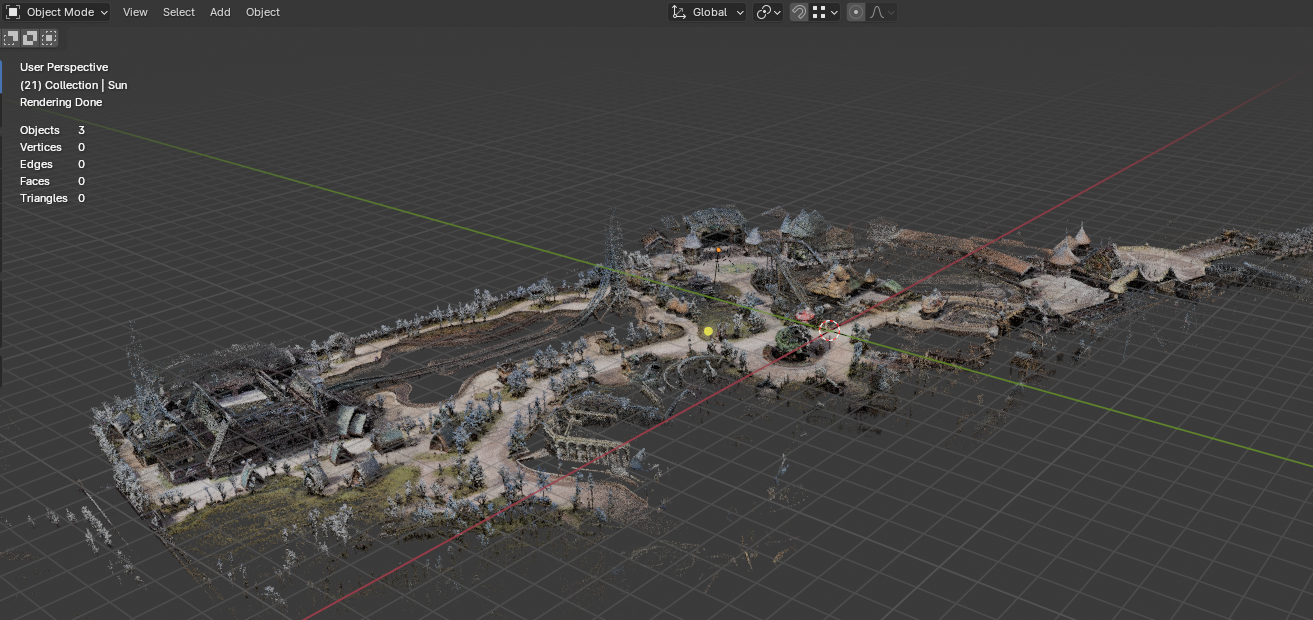The image size is (1313, 620).
Task: Toggle the snap magnet button
Action: coord(799,12)
